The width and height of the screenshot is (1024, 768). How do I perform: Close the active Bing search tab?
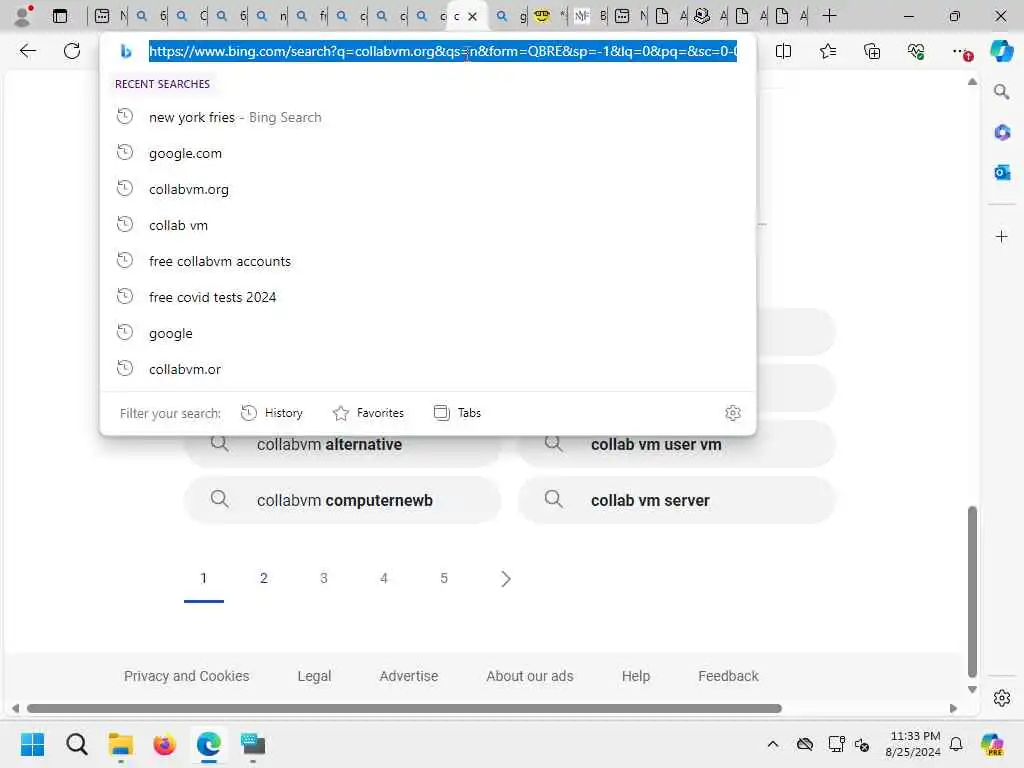[x=472, y=16]
